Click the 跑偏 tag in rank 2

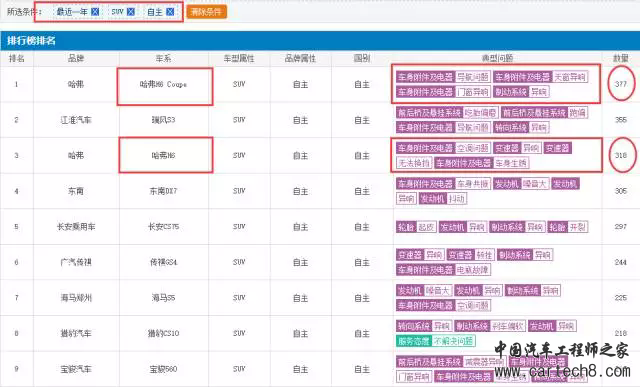tap(577, 112)
